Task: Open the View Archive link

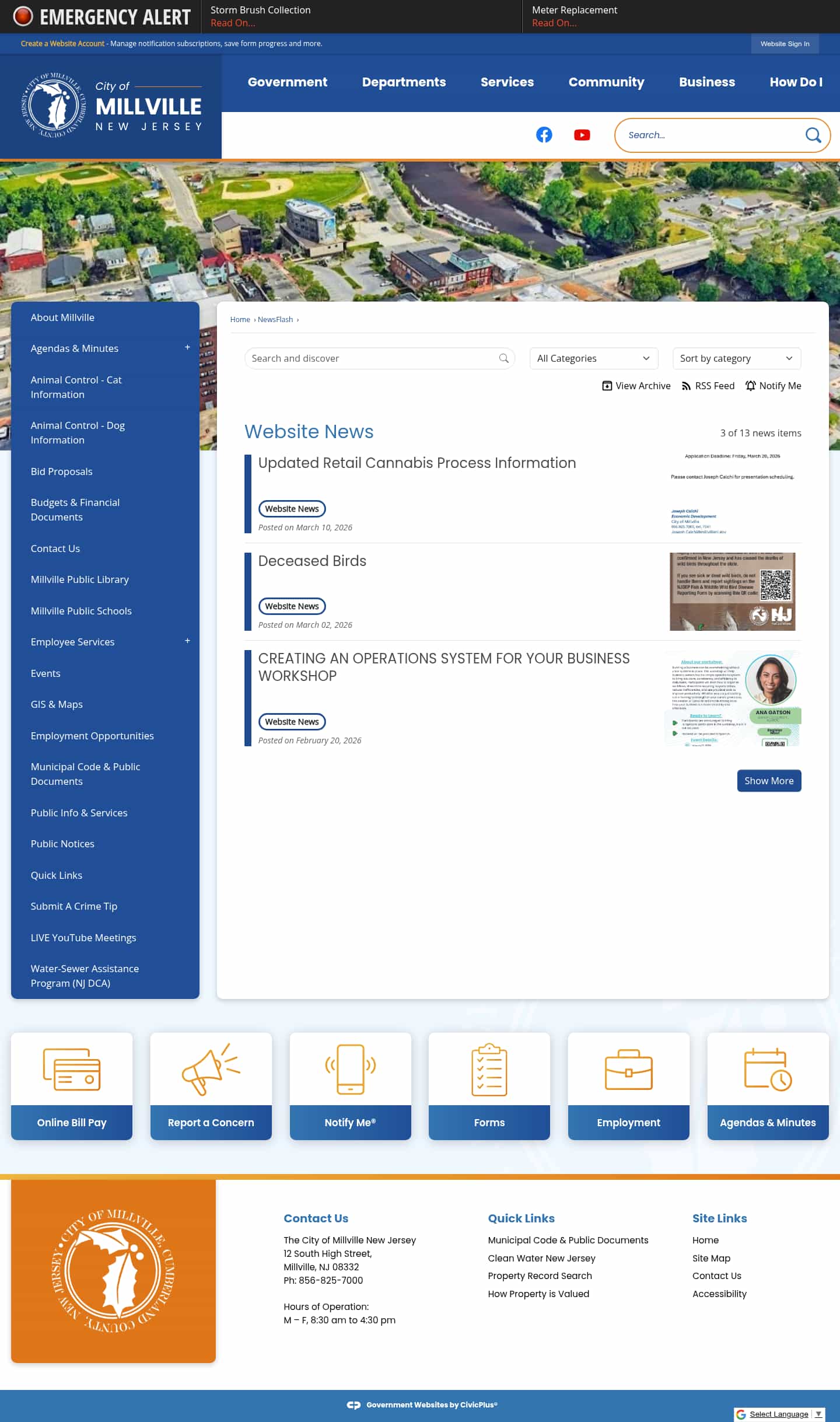Action: [636, 386]
